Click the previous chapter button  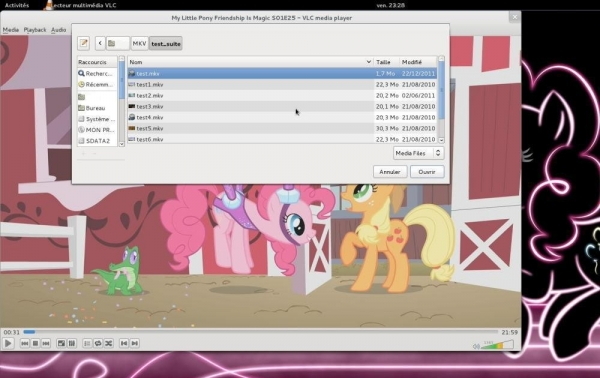(124, 343)
